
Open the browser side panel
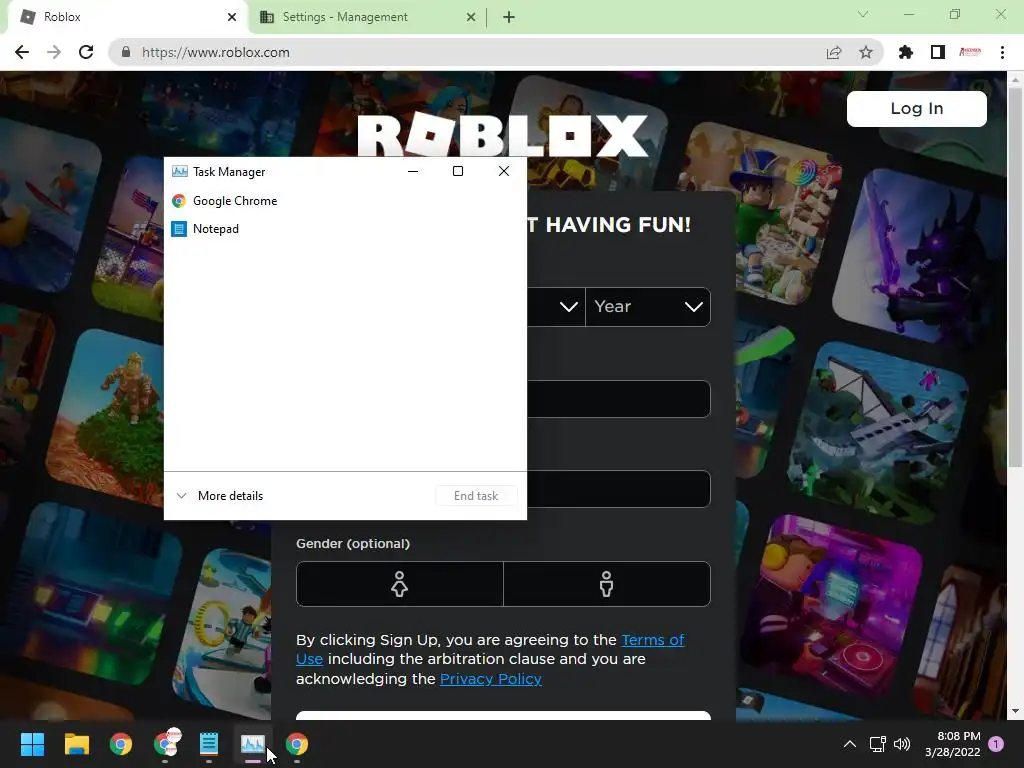(x=938, y=52)
